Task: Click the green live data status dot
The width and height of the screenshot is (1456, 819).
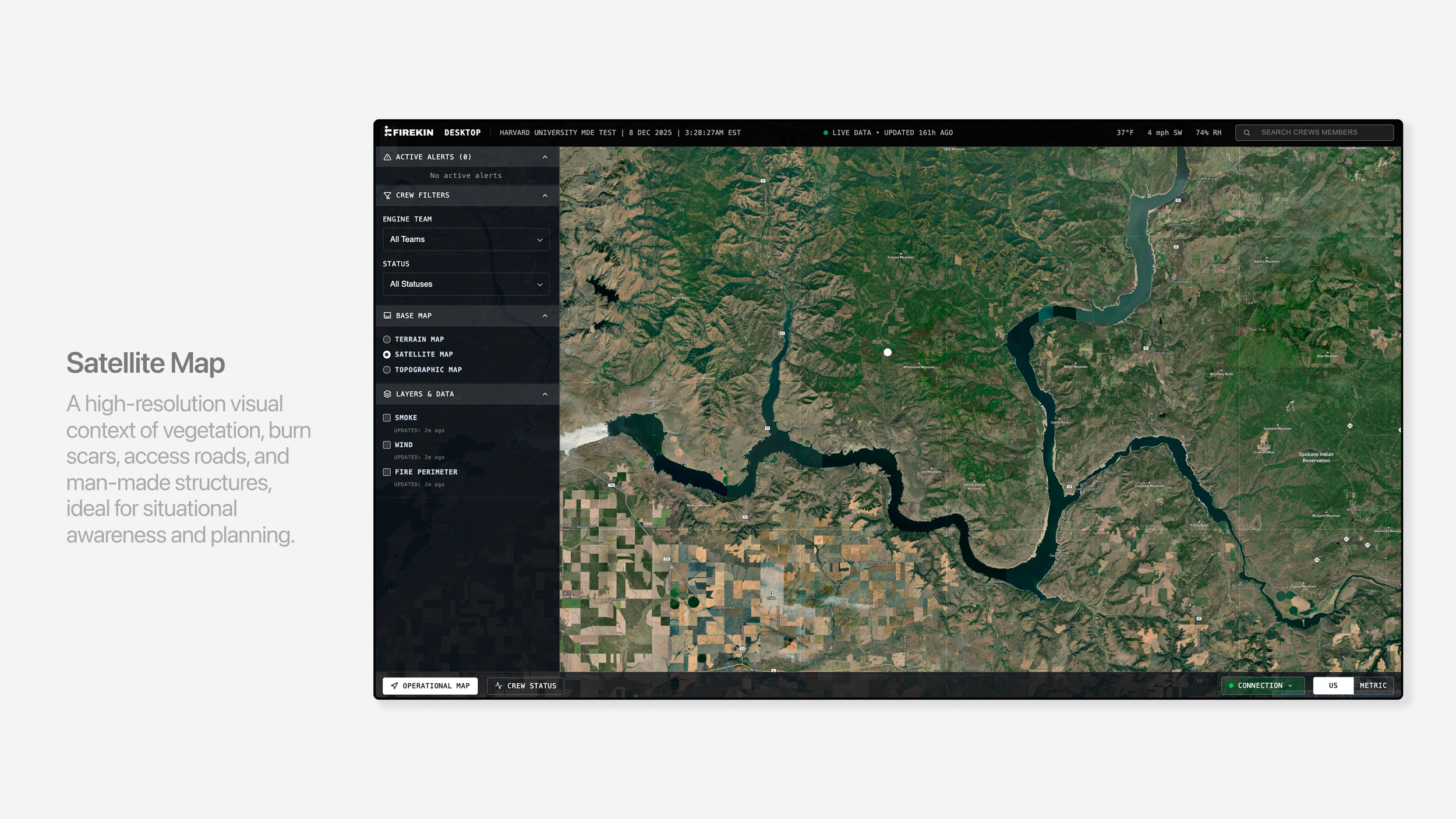Action: tap(825, 133)
